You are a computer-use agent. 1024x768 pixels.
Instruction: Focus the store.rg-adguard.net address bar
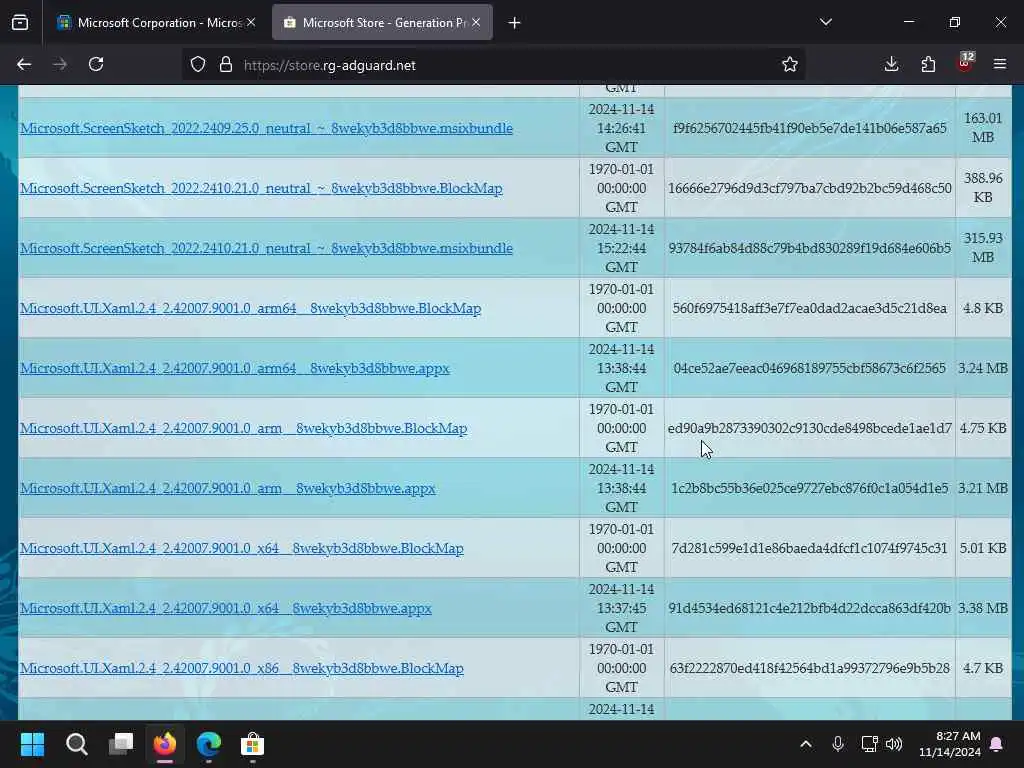click(496, 65)
